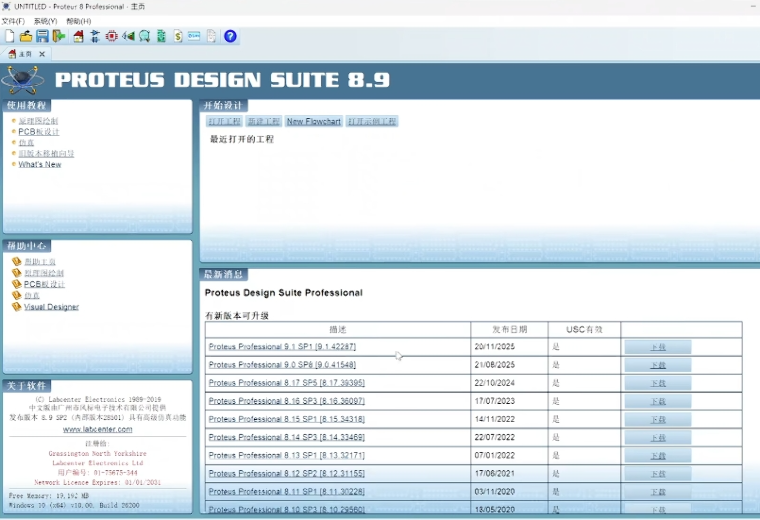Click the Home Page house icon in toolbar
The height and width of the screenshot is (520, 760).
click(x=78, y=37)
